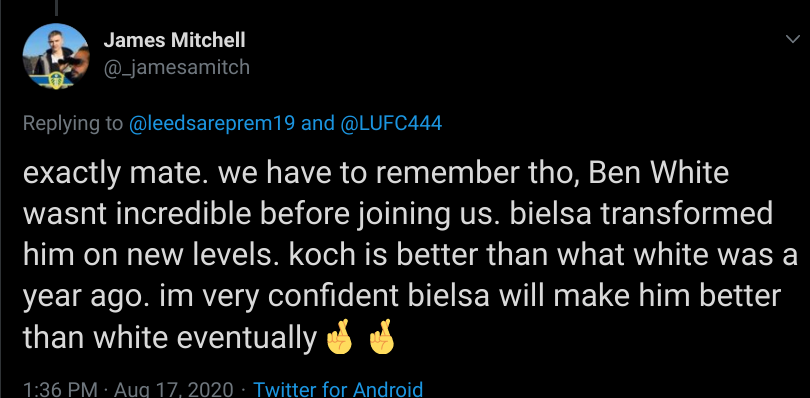Viewport: 810px width, 398px height.
Task: Click the word 'koch' in the tweet
Action: click(320, 255)
